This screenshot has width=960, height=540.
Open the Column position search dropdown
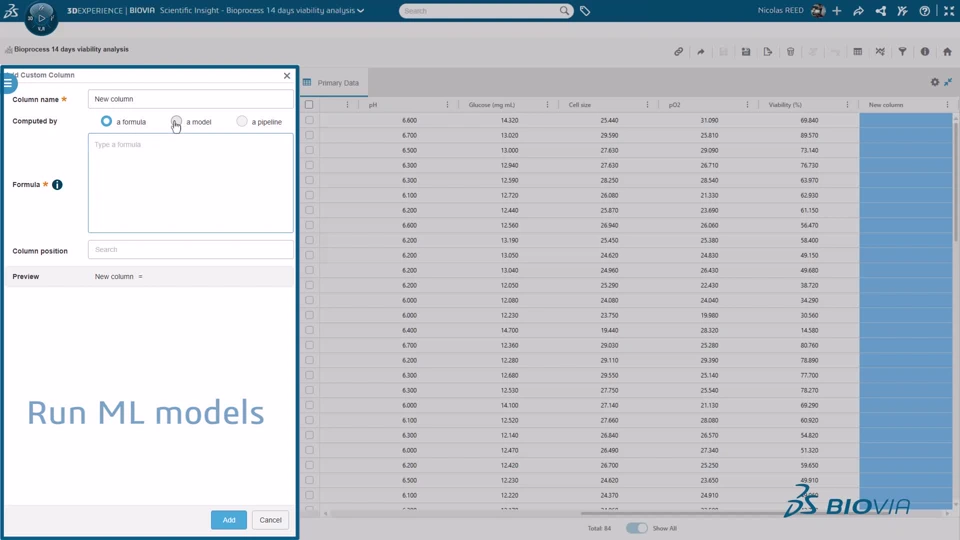190,249
